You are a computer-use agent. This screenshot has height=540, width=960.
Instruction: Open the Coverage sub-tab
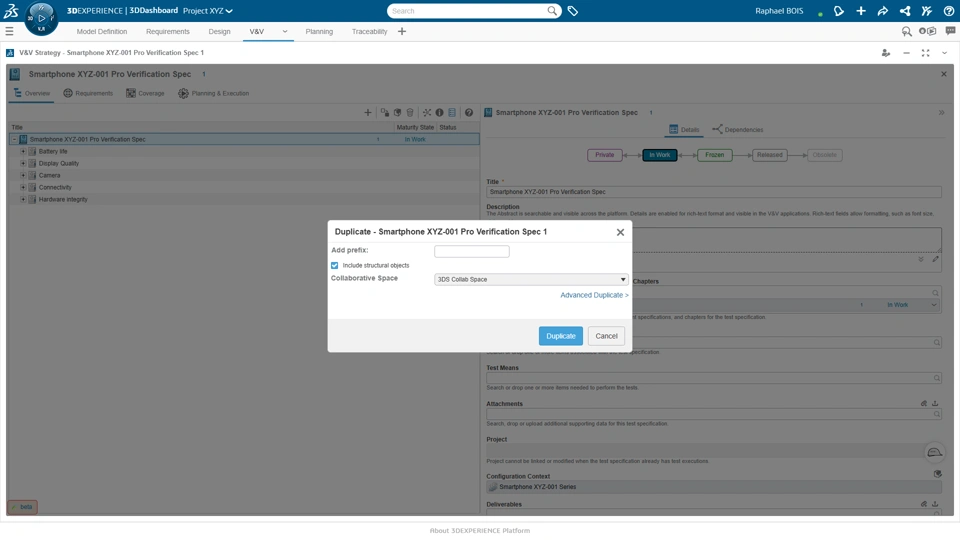coord(145,93)
